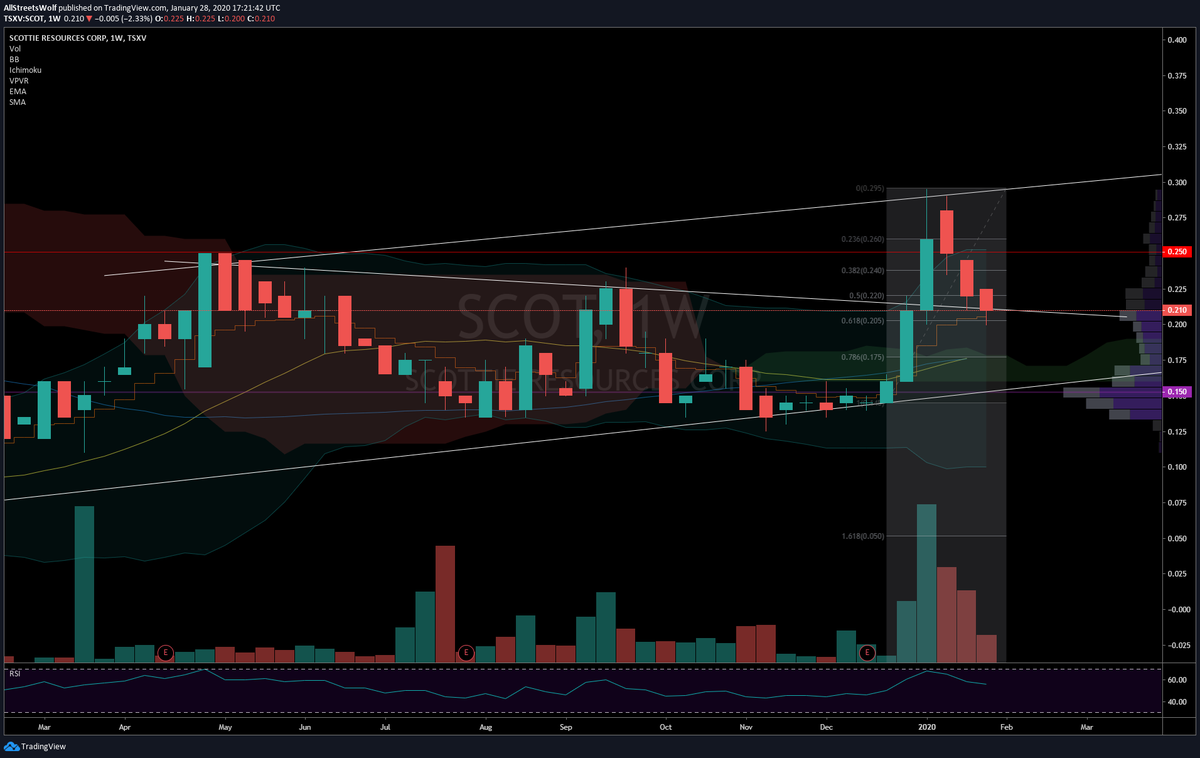Click the Jul label on time axis
This screenshot has height=758, width=1200.
(x=385, y=727)
